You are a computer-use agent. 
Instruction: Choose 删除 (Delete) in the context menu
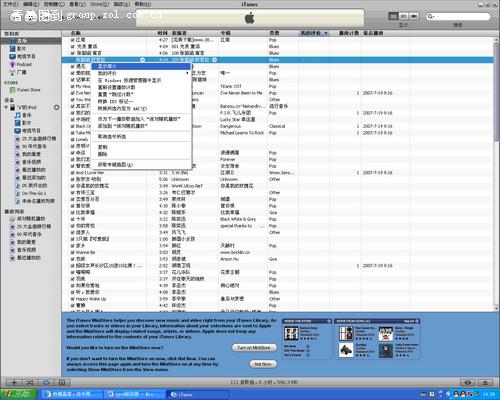(141, 154)
